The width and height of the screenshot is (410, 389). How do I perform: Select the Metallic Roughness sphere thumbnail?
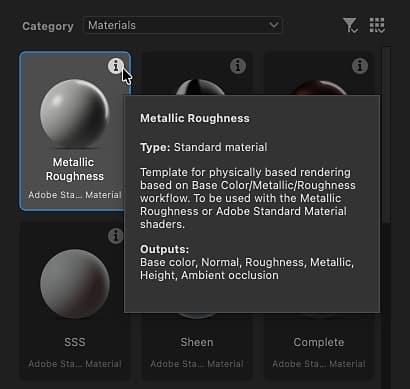tap(75, 114)
